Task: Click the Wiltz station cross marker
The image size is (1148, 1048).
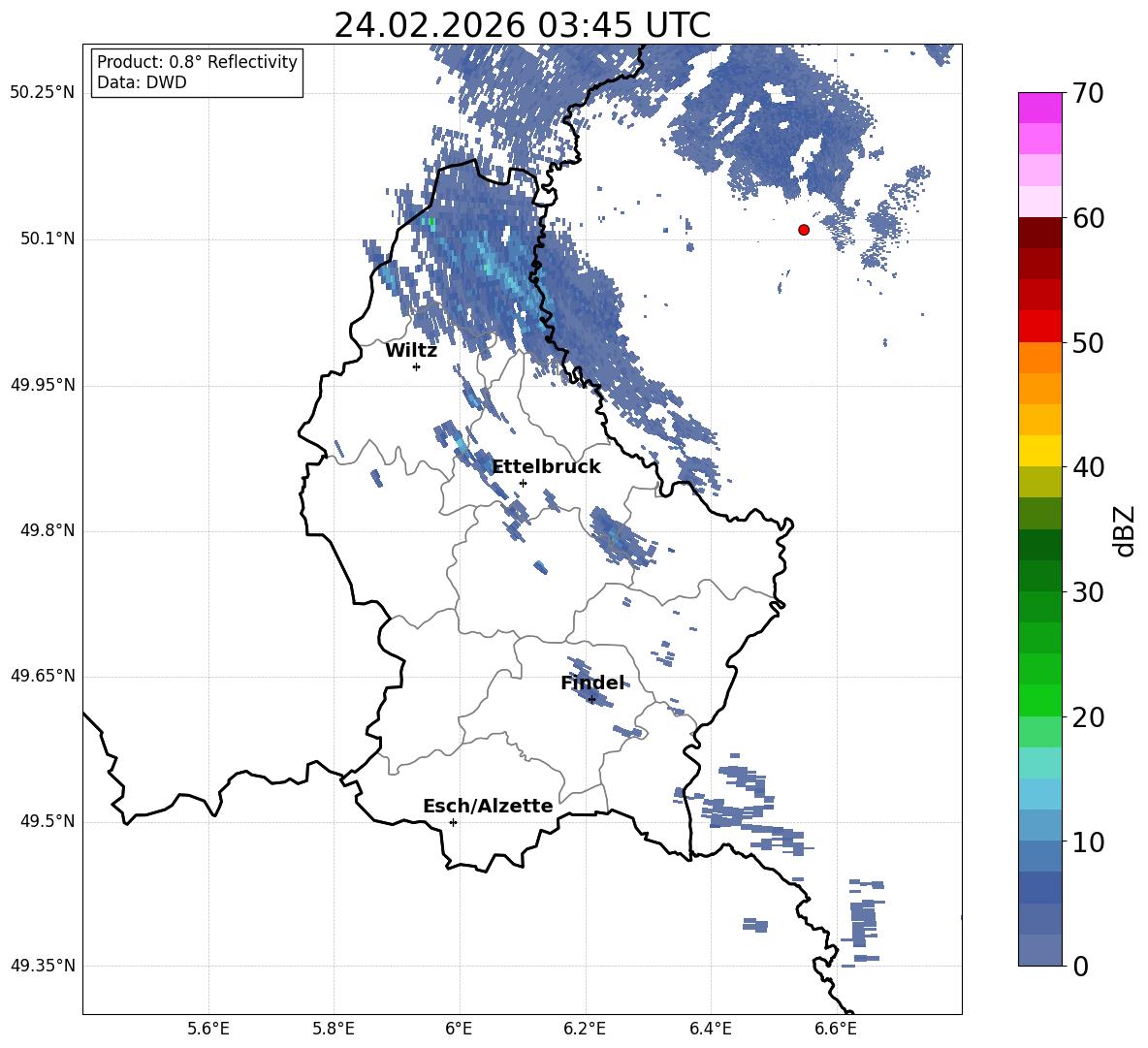Action: (x=417, y=366)
